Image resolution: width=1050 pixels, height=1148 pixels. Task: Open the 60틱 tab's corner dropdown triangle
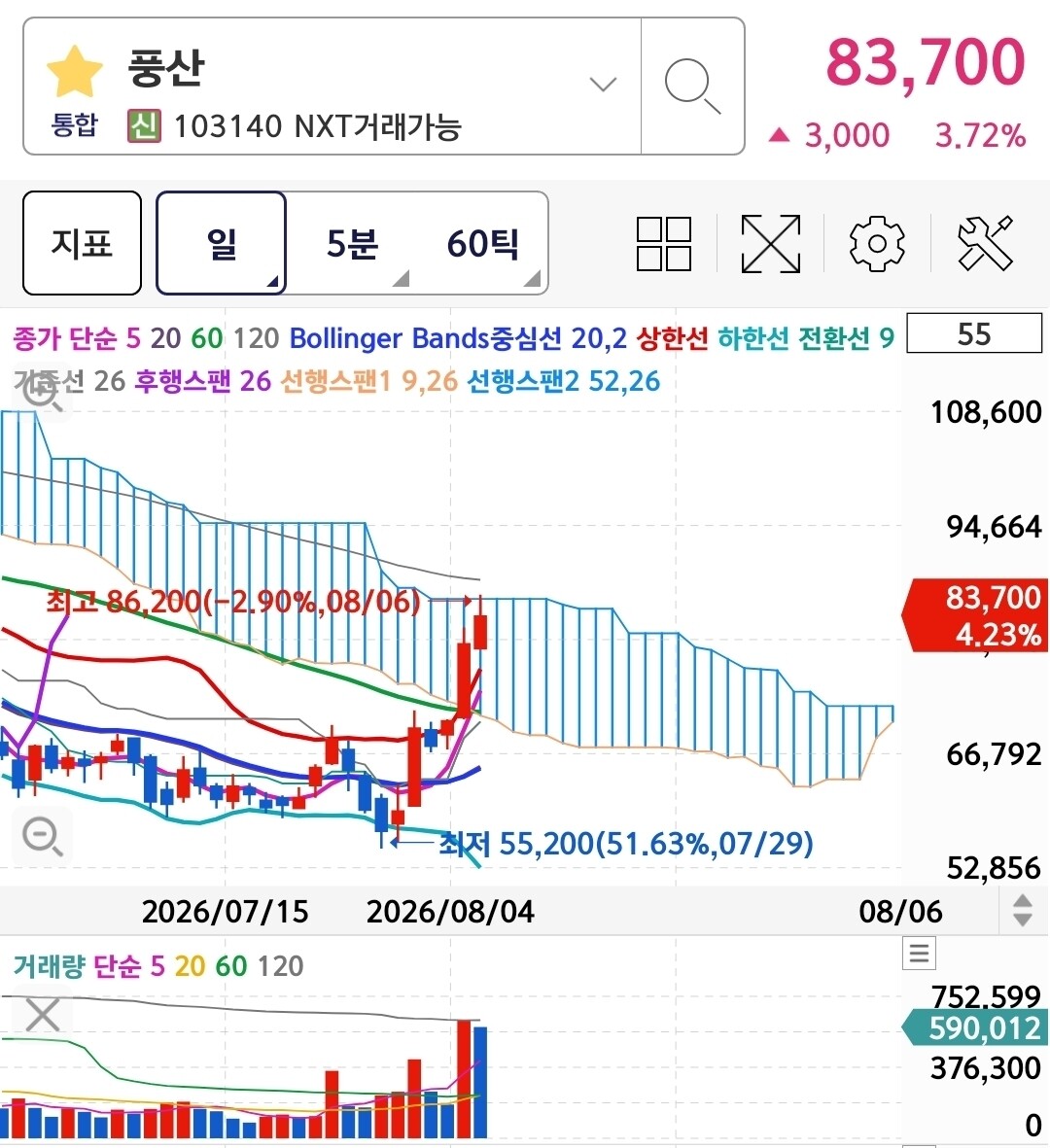[x=533, y=278]
